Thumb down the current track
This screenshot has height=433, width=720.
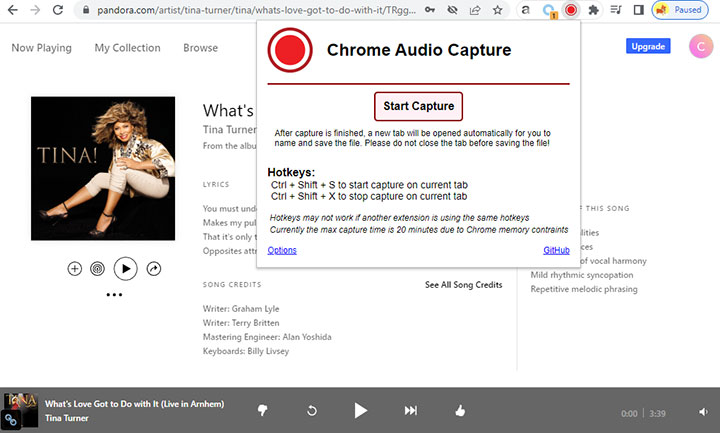[263, 410]
